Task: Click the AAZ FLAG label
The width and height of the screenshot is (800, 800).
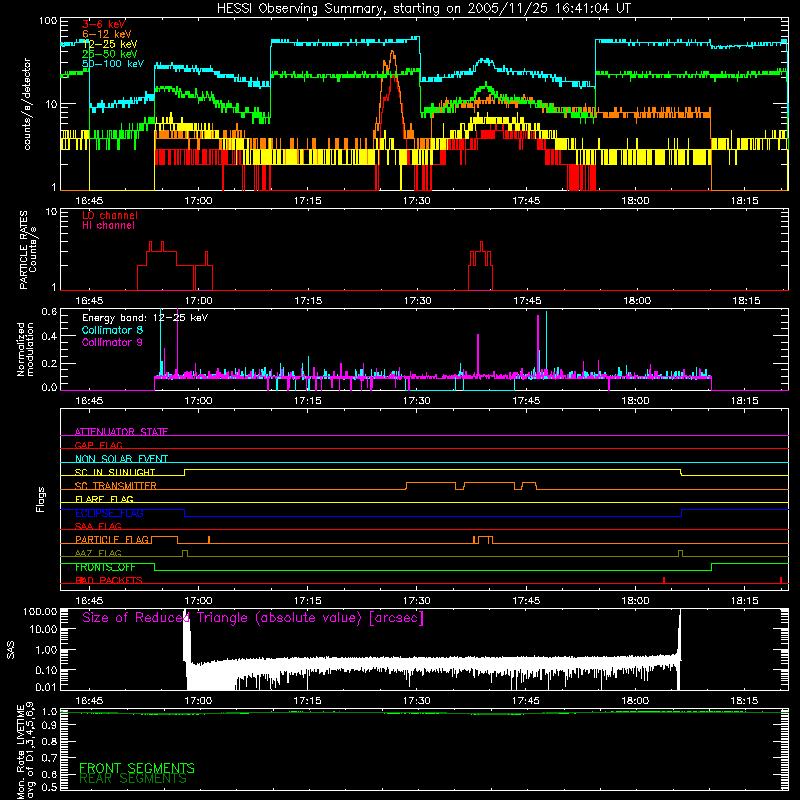Action: point(98,553)
